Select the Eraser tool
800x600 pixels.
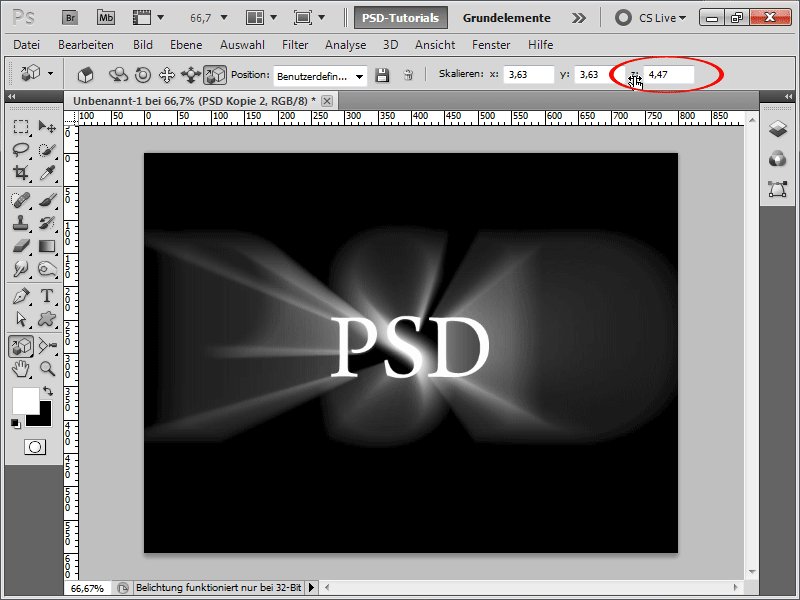tap(20, 246)
